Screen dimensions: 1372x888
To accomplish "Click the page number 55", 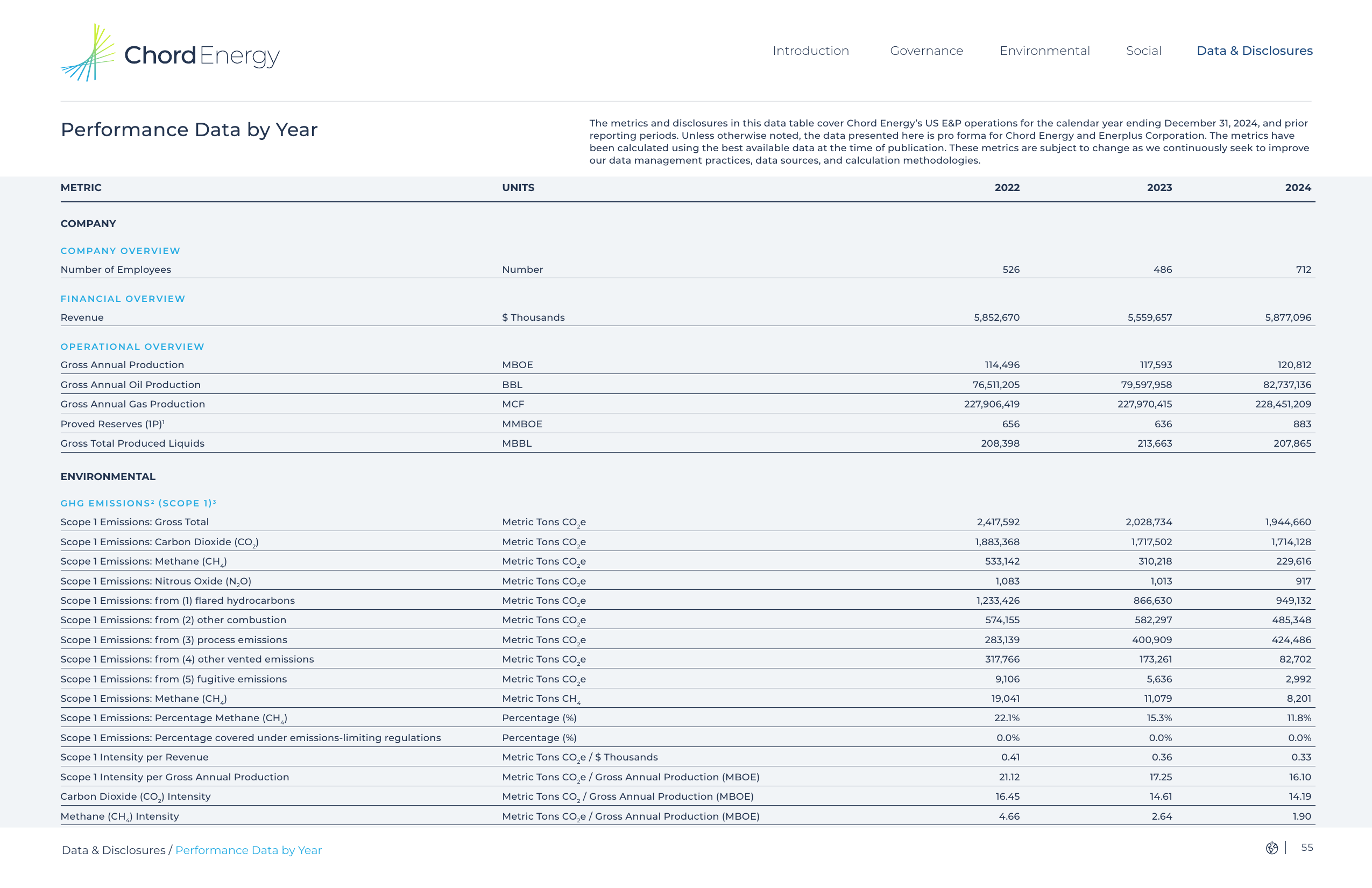I will (x=1307, y=848).
